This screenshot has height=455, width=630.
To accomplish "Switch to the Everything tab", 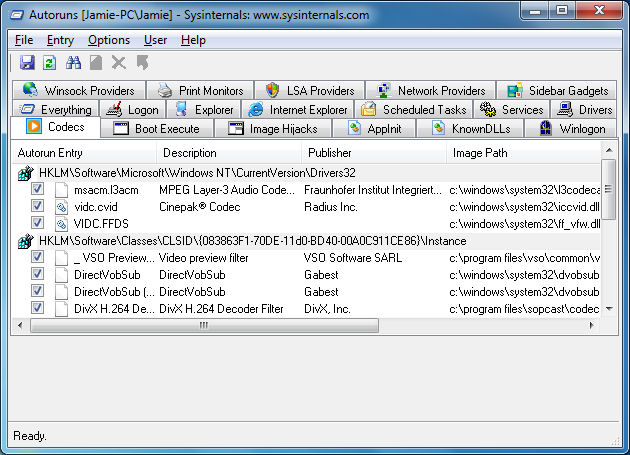I will (55, 109).
